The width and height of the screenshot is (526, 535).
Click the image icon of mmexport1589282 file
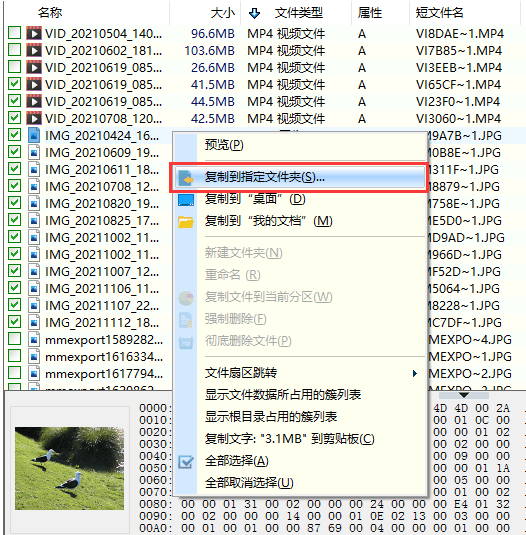click(34, 339)
